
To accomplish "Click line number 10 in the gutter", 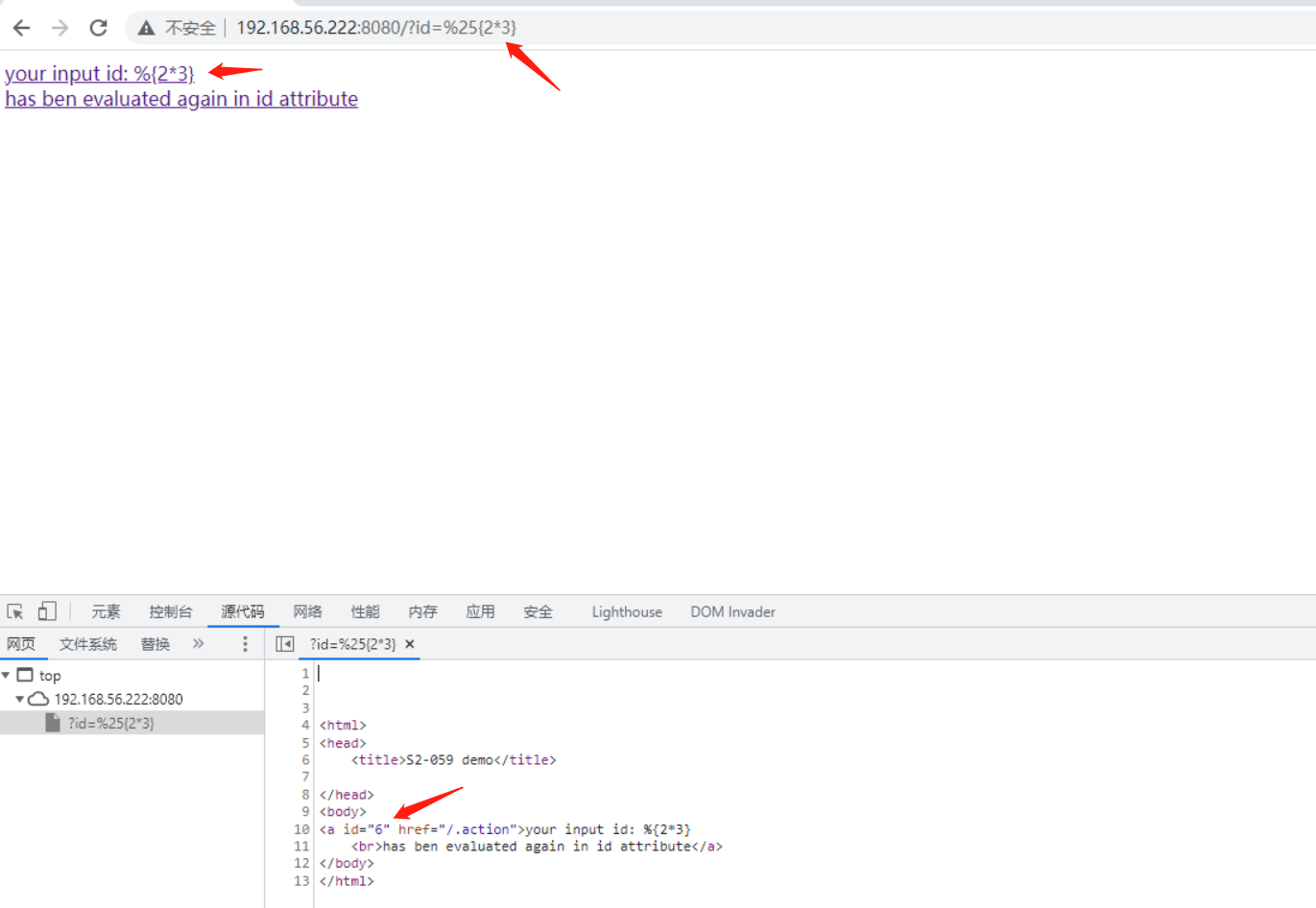I will point(301,829).
